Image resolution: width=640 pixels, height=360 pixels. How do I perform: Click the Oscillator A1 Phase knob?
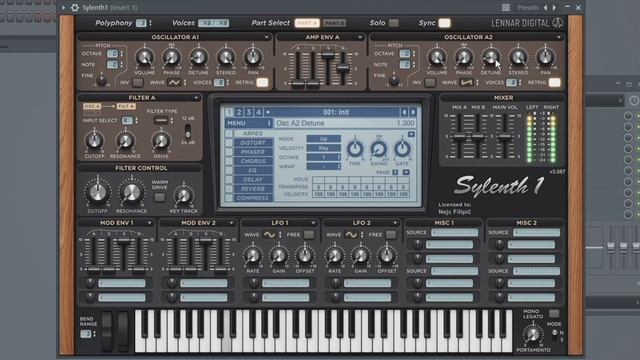click(x=171, y=58)
